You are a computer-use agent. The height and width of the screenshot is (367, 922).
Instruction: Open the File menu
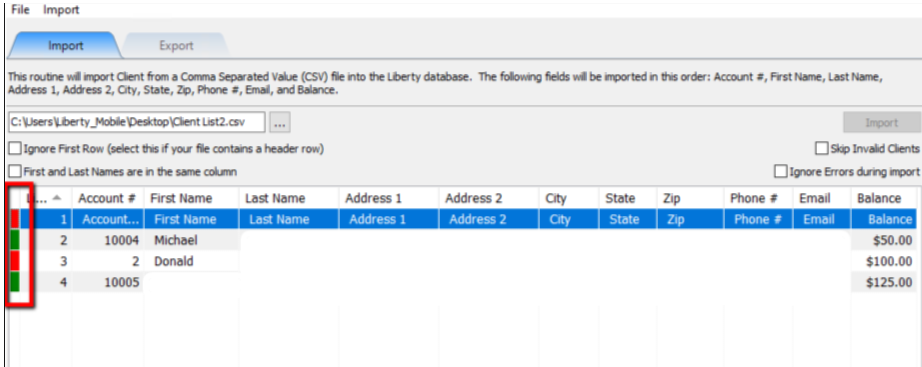(x=21, y=9)
